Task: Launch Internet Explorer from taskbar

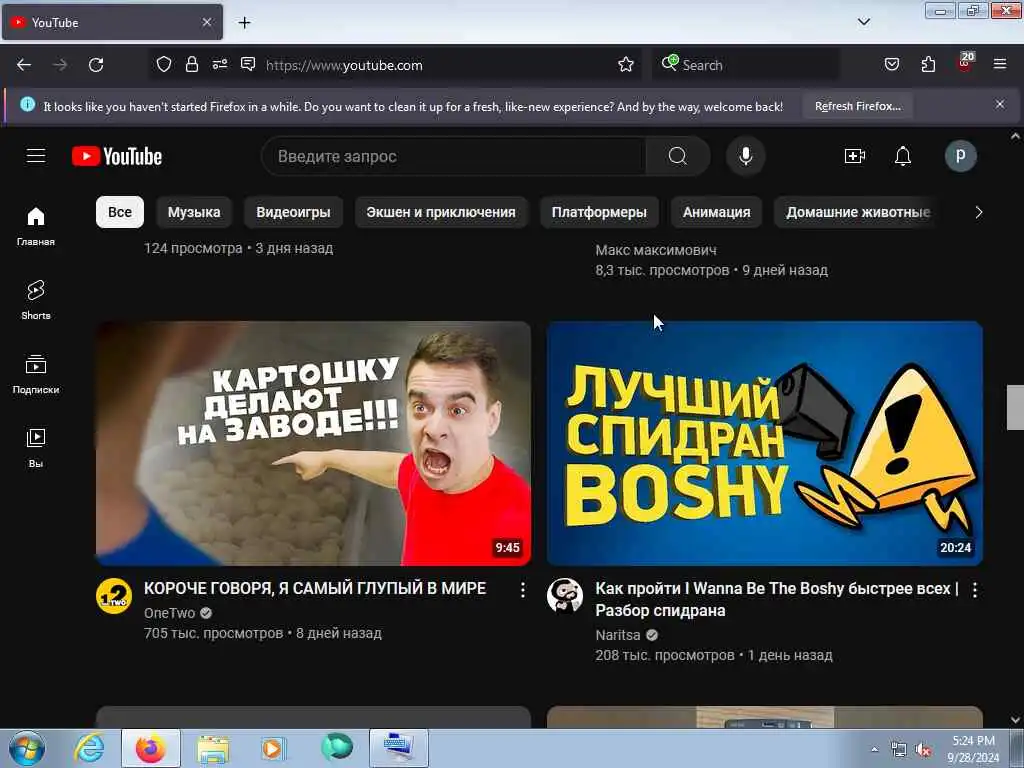Action: click(x=89, y=748)
